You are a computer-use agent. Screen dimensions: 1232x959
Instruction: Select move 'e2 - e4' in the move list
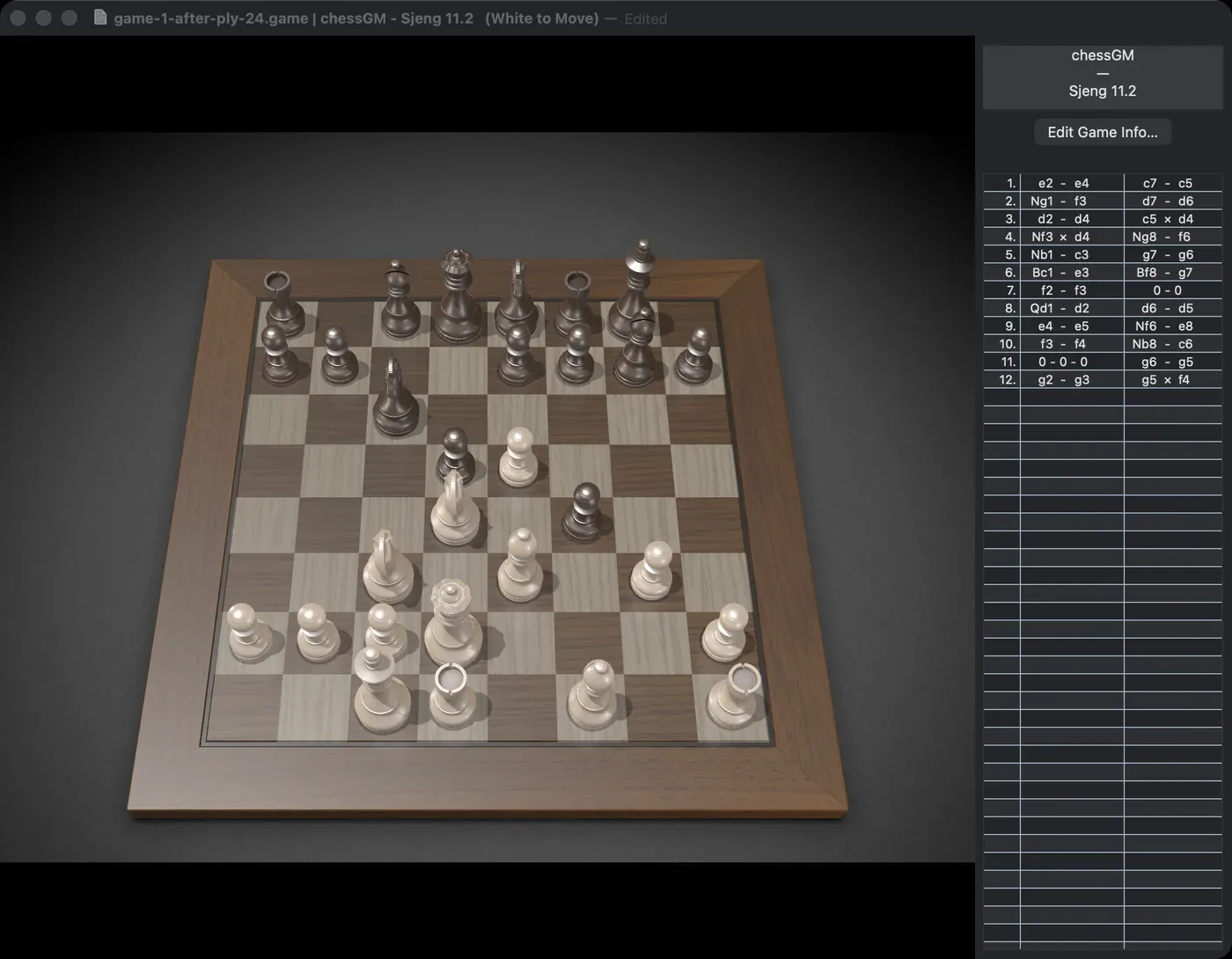click(x=1063, y=183)
